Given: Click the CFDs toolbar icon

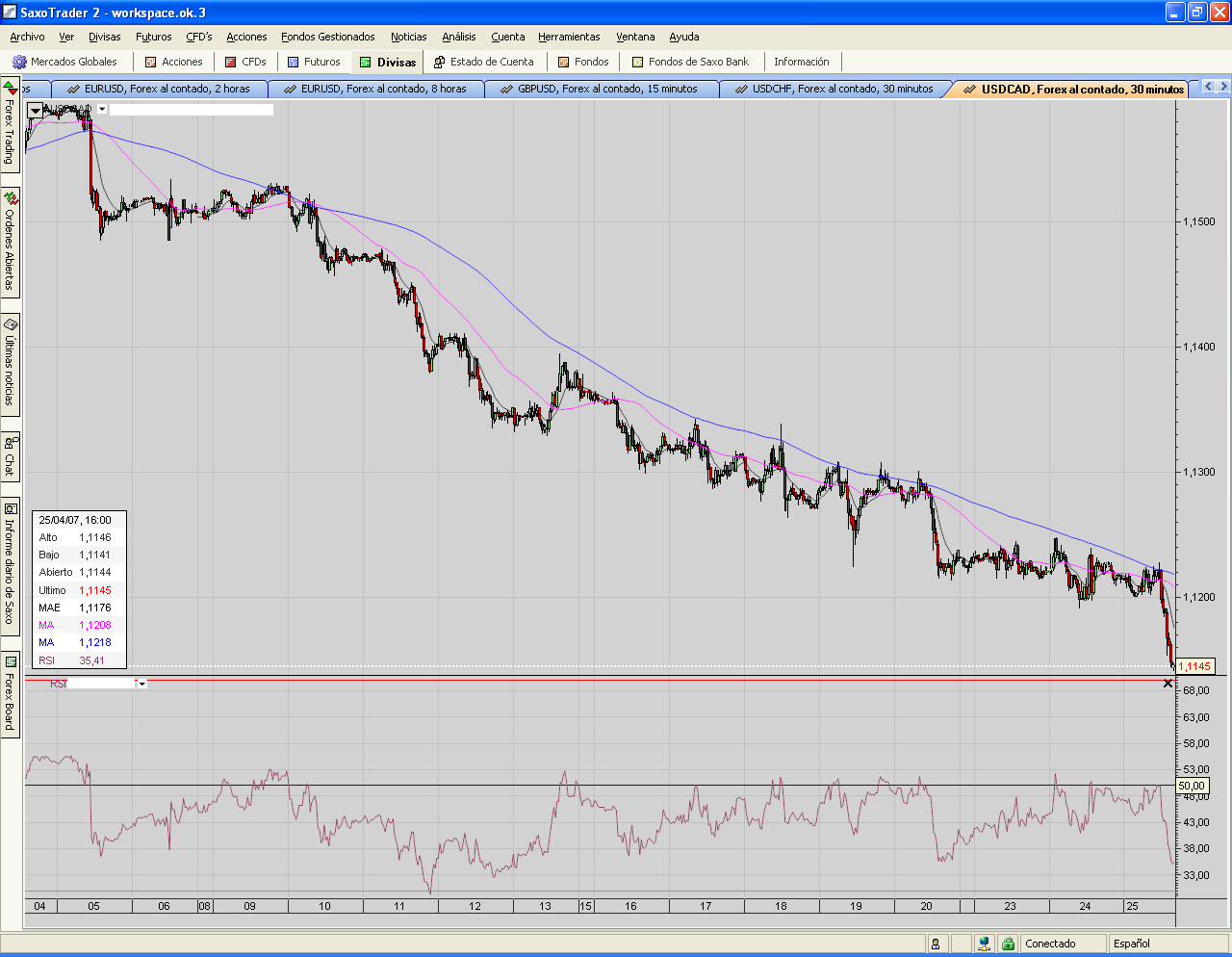Looking at the screenshot, I should [231, 62].
